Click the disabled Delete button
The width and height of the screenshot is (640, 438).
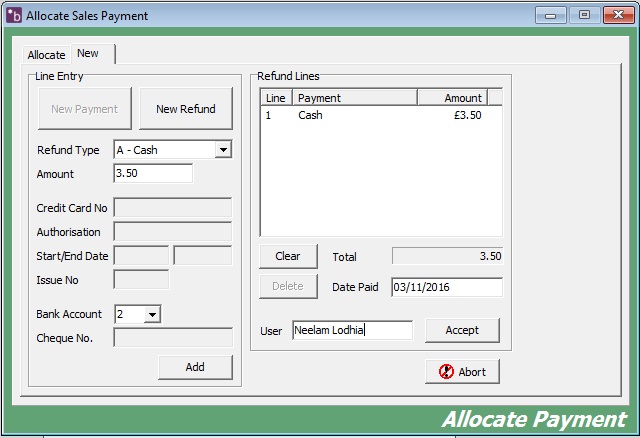pyautogui.click(x=288, y=286)
